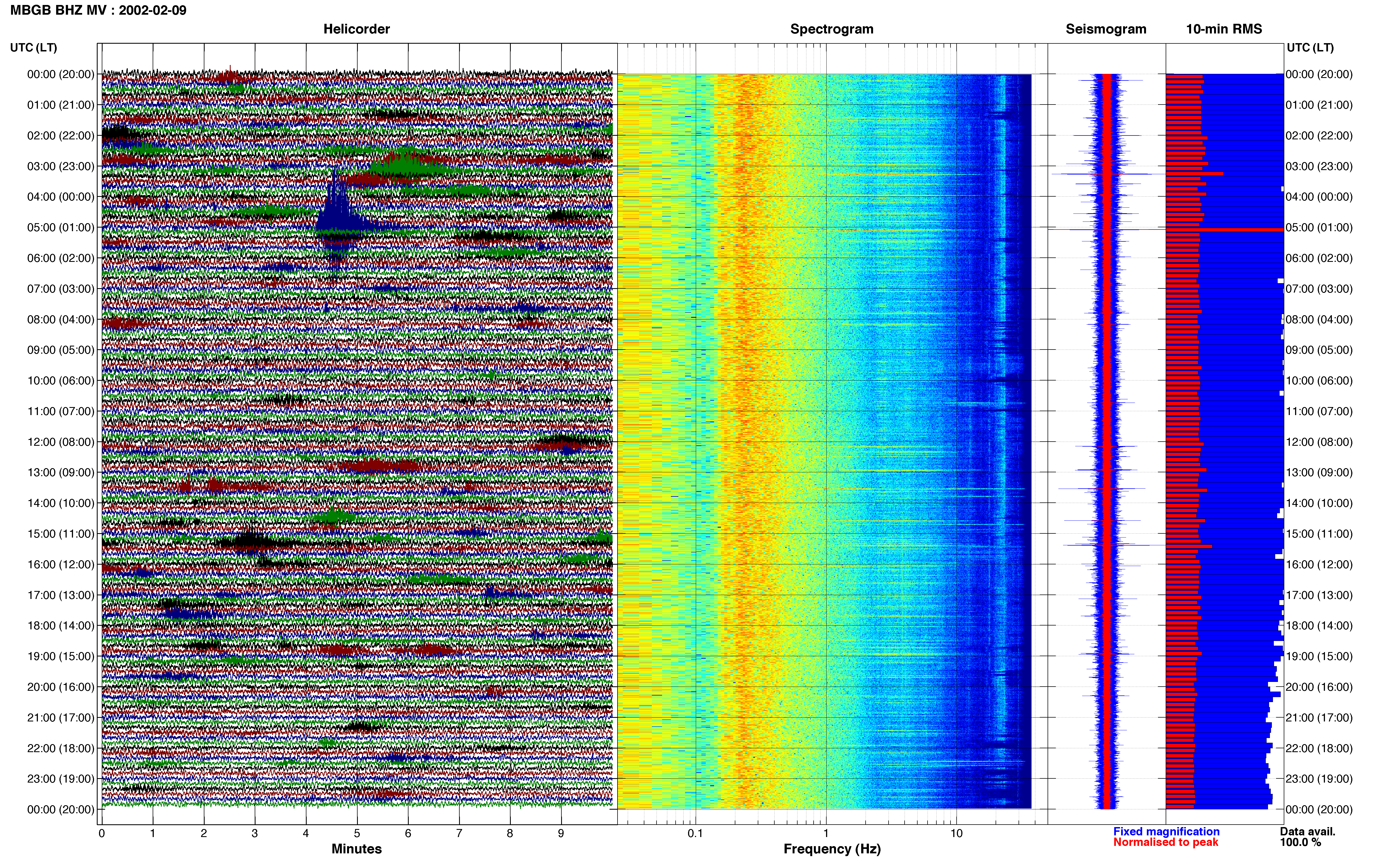Click the left 'UTC (LT)' axis label
1388x868 pixels.
34,48
